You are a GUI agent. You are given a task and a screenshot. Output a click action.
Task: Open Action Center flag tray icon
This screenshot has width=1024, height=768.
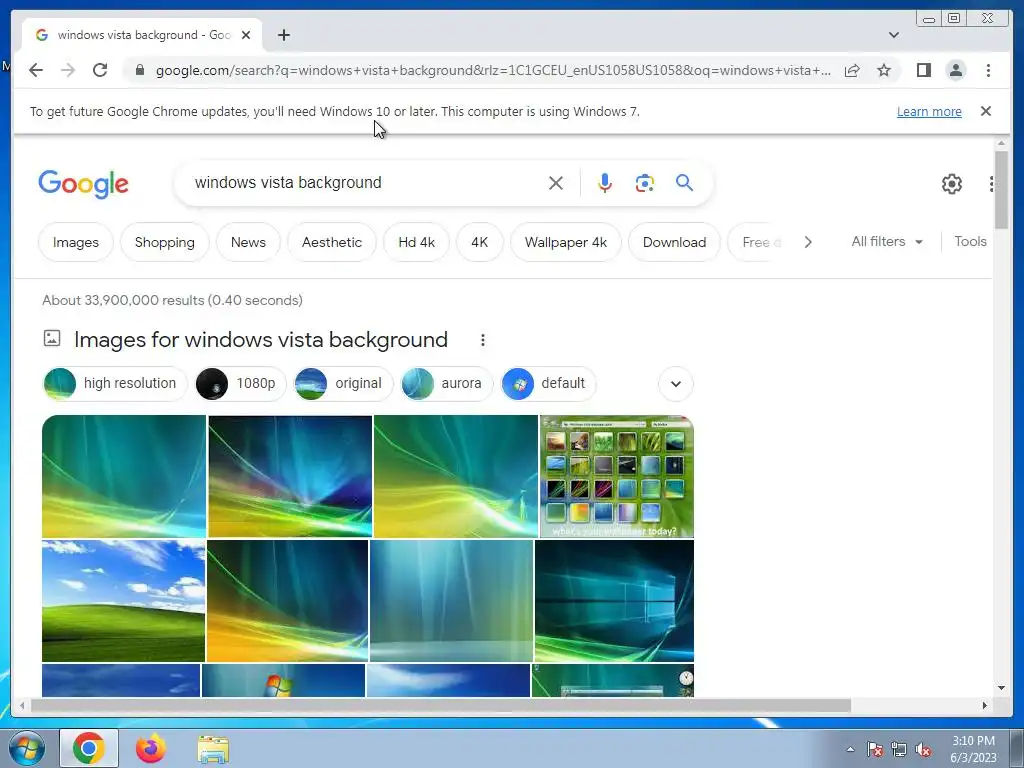click(874, 750)
